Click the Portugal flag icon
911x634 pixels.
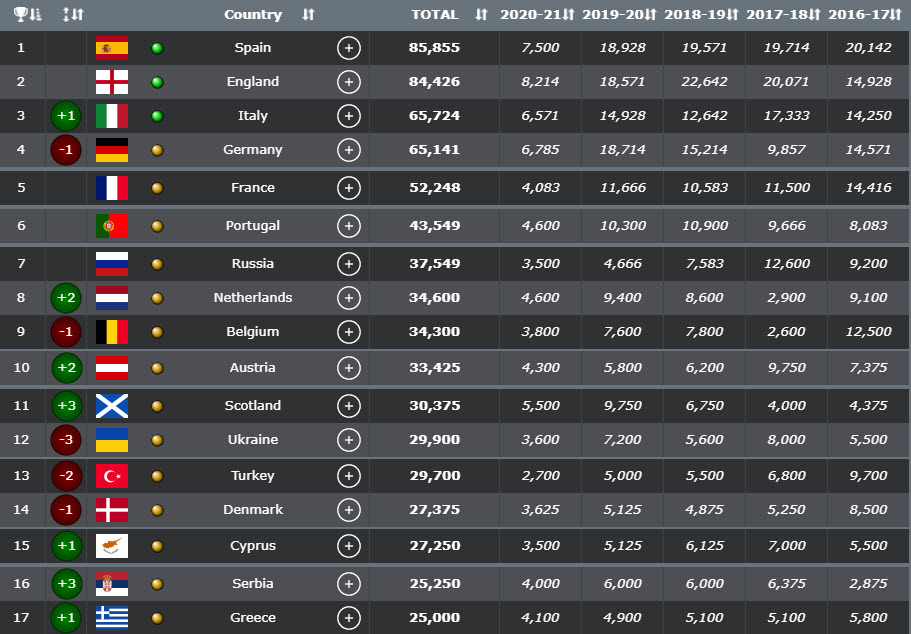(111, 226)
